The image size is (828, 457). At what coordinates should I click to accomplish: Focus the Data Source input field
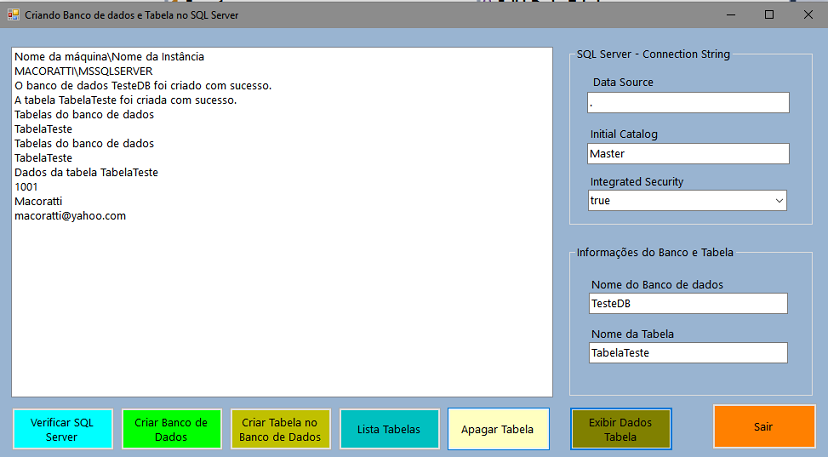pos(688,102)
